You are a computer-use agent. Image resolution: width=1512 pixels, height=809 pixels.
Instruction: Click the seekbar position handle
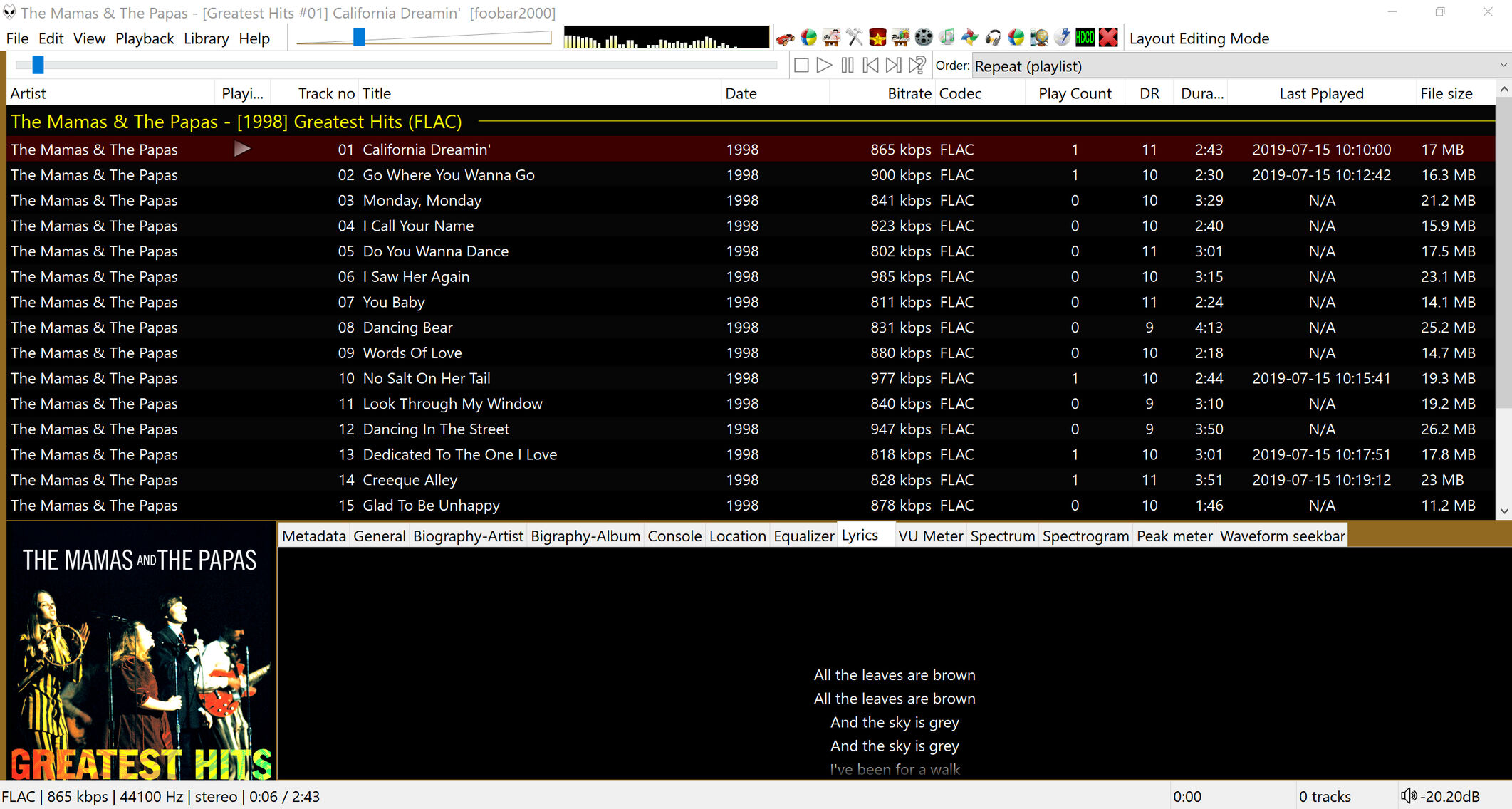[x=38, y=65]
